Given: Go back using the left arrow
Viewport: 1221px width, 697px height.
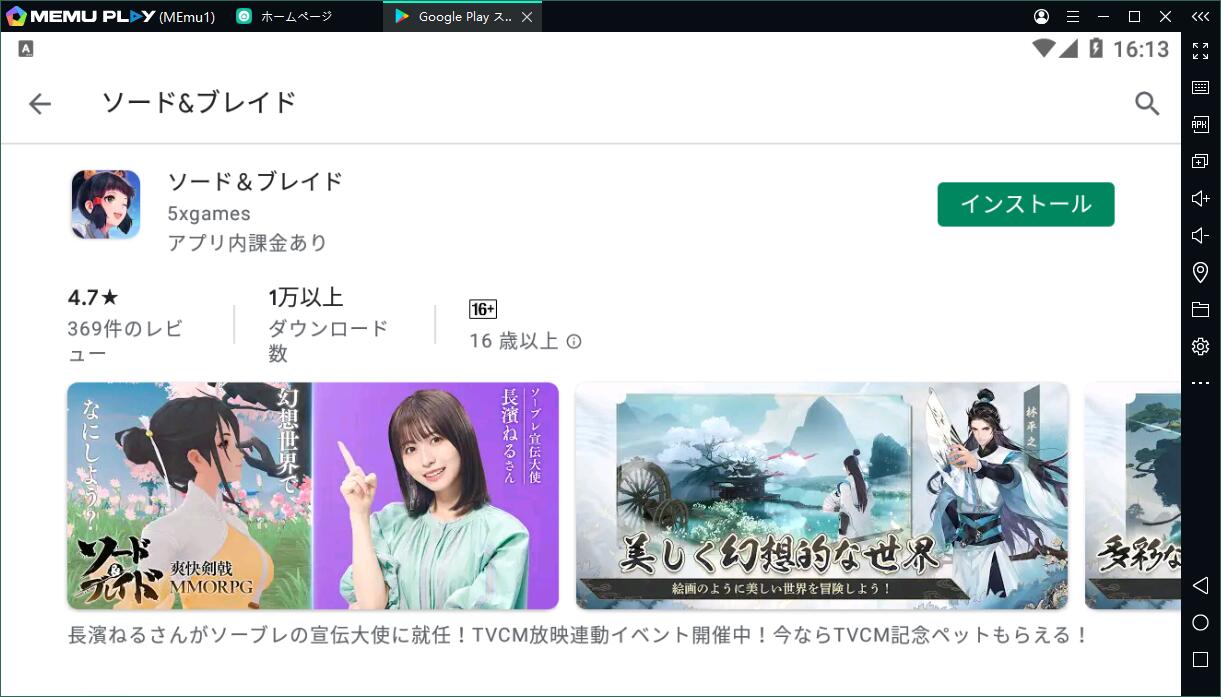Looking at the screenshot, I should click(x=40, y=103).
